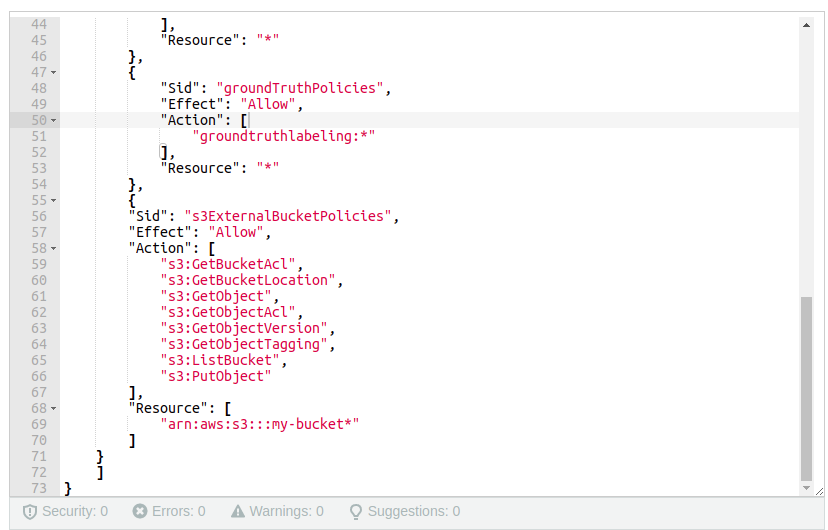Click the vertical scrollbar thumb
828x530 pixels.
click(806, 389)
